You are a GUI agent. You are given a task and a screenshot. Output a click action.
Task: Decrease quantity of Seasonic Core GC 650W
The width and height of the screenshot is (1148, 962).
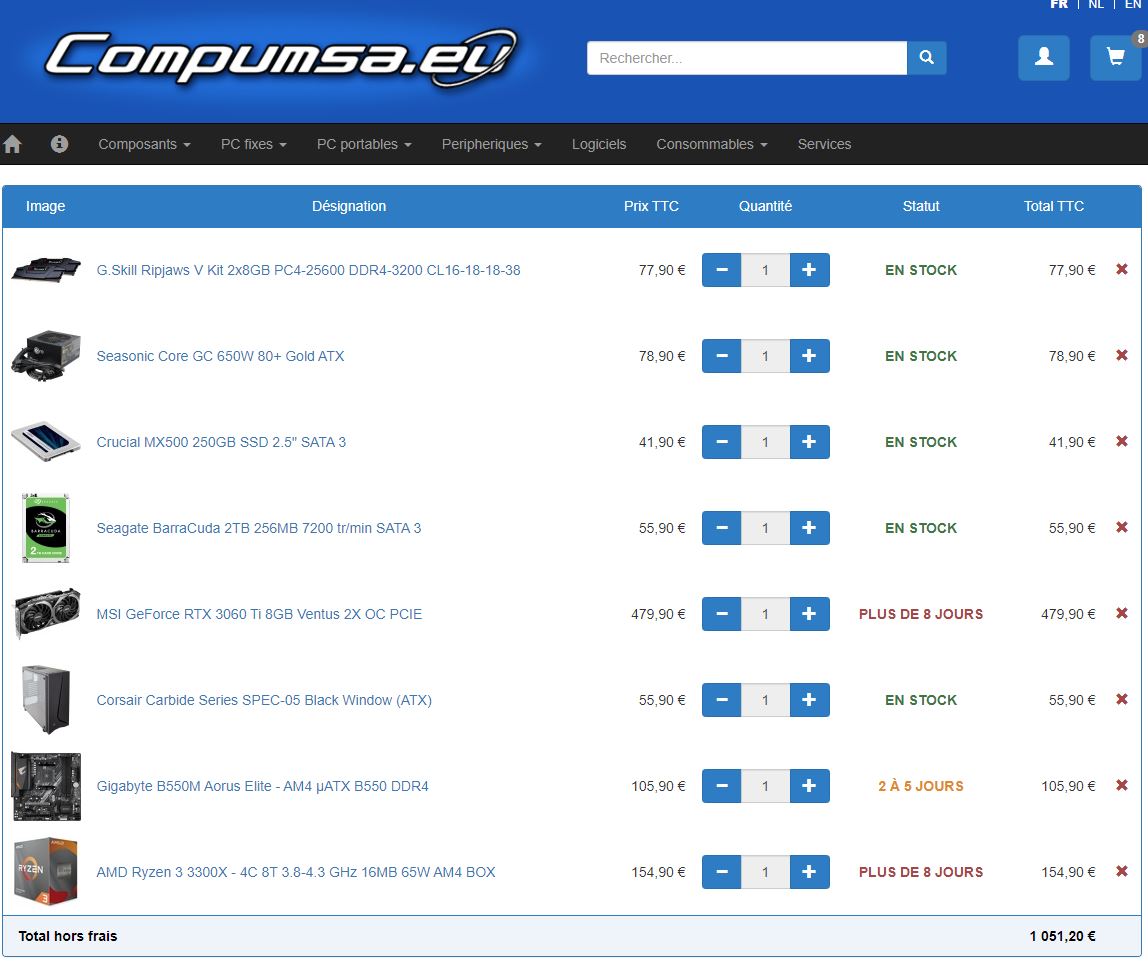coord(722,356)
